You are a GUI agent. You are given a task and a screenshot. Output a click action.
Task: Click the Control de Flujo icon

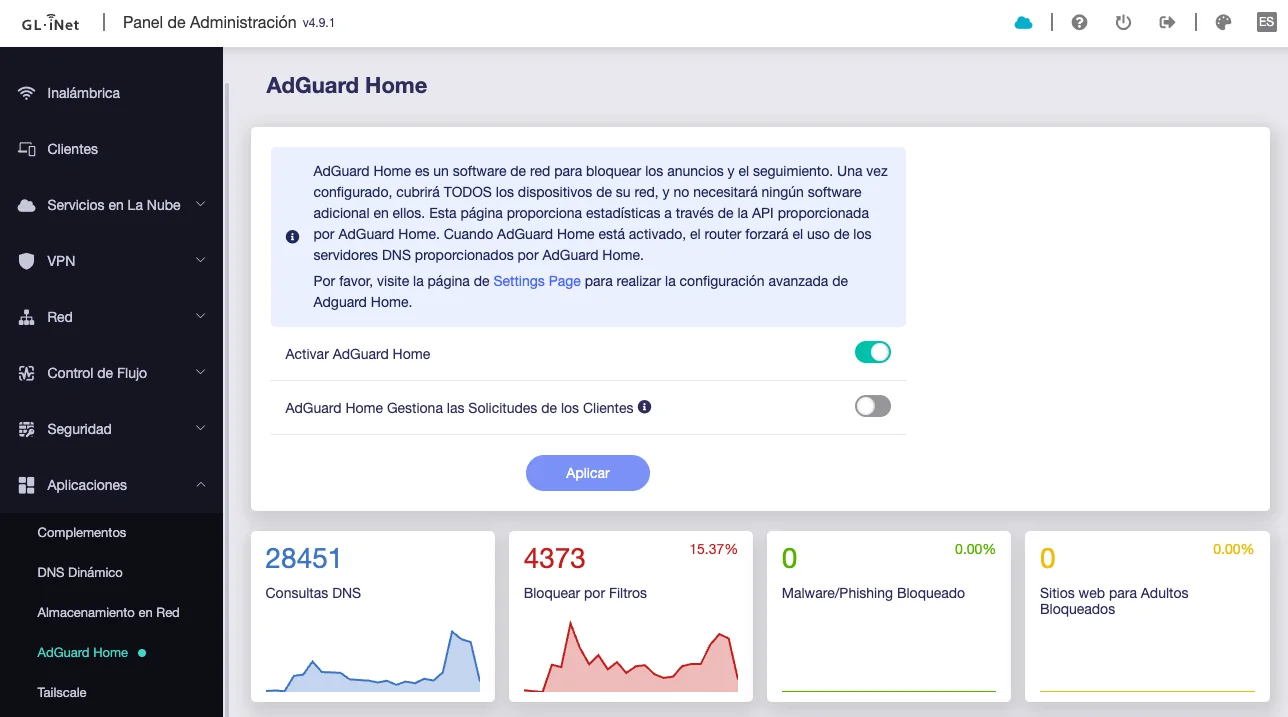(27, 373)
